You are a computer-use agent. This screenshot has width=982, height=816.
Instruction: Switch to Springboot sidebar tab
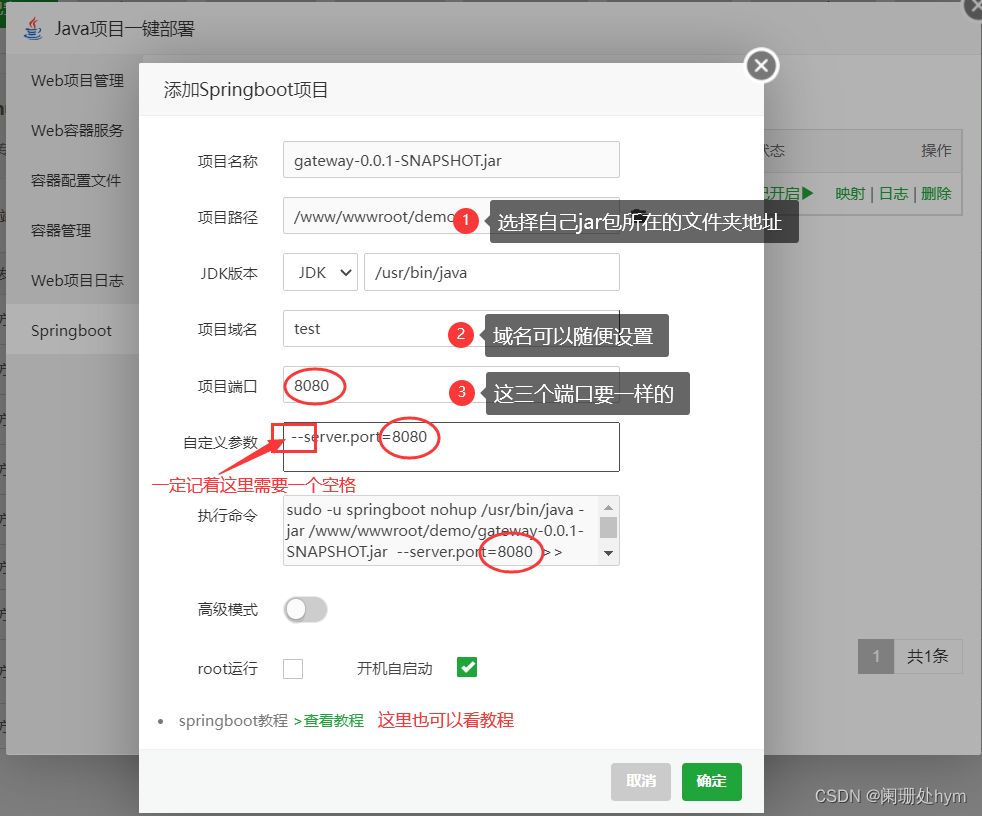[71, 331]
